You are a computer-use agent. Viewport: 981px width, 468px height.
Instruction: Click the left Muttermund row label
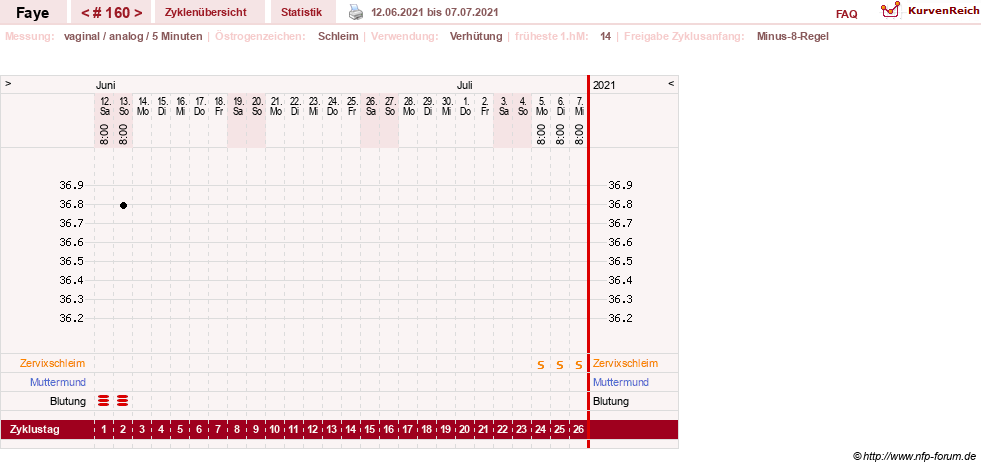pos(58,382)
